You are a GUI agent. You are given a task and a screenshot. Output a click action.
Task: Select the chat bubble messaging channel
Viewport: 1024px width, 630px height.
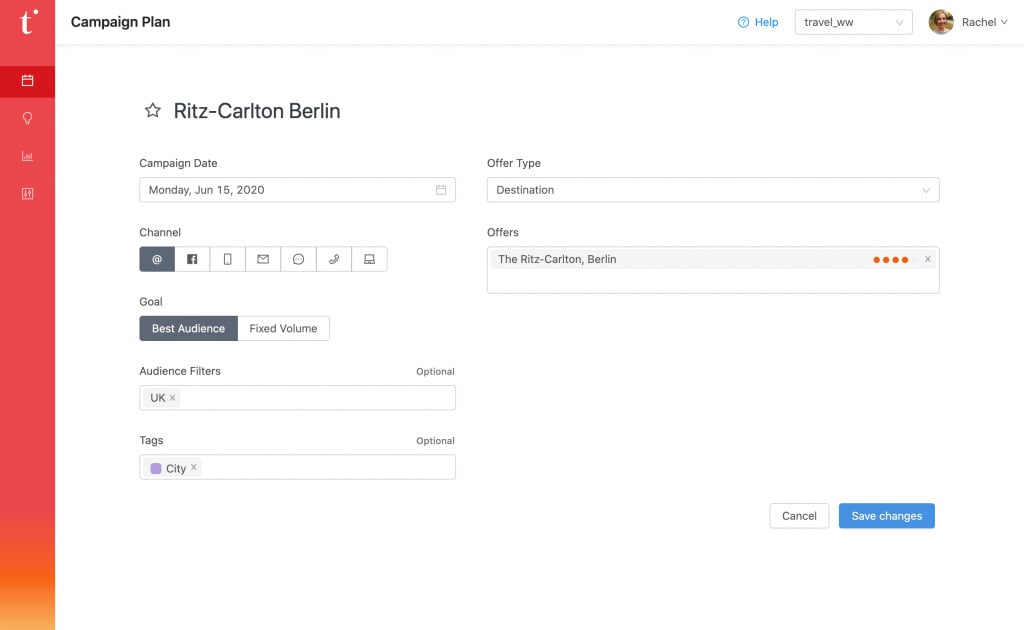click(298, 259)
